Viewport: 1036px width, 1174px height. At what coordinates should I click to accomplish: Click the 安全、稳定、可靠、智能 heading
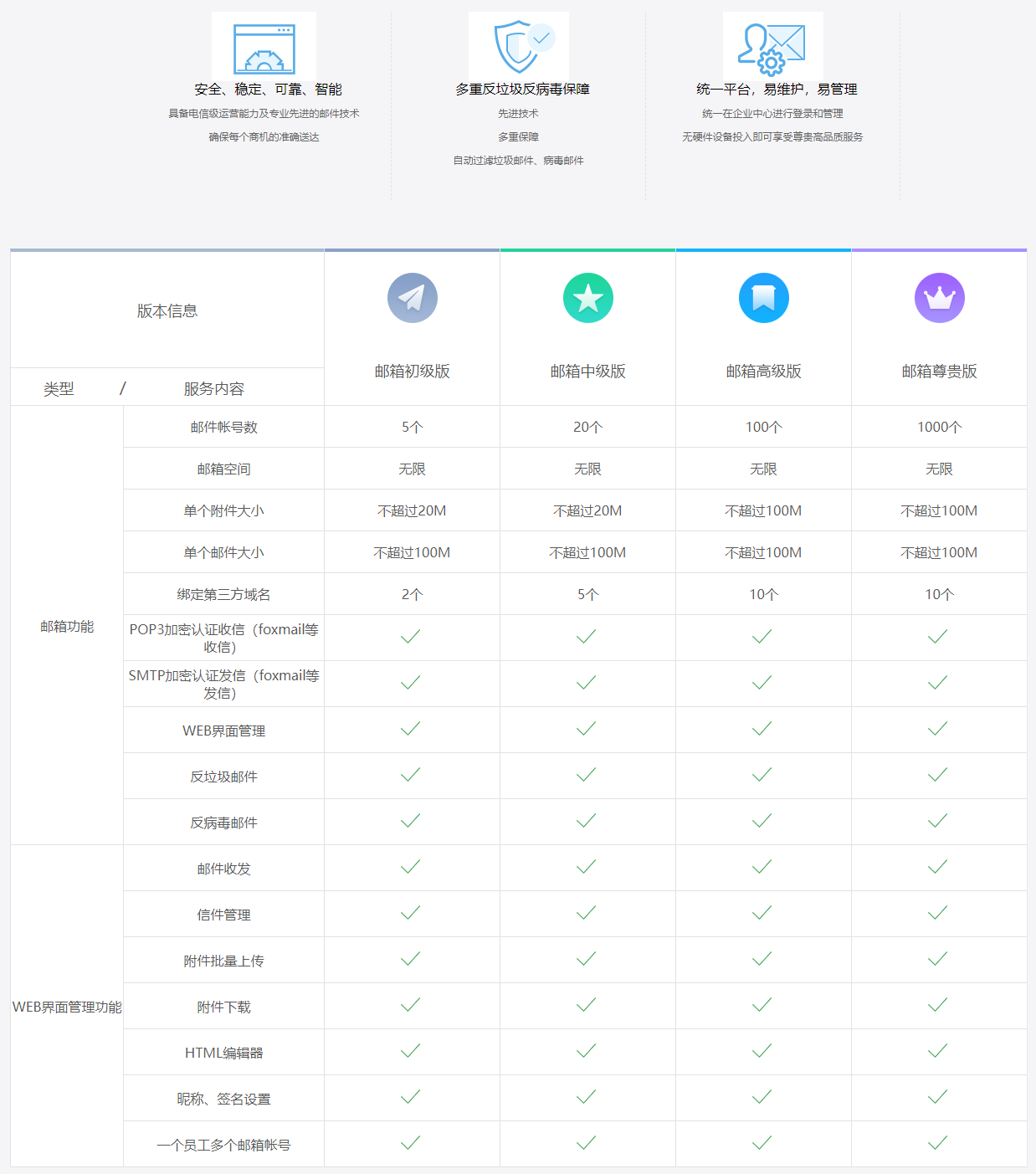pos(268,90)
